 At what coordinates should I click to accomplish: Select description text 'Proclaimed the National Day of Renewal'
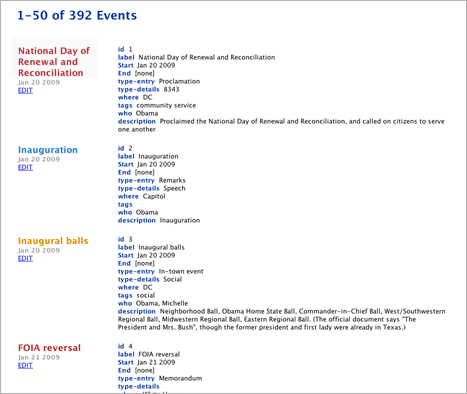tap(281, 125)
